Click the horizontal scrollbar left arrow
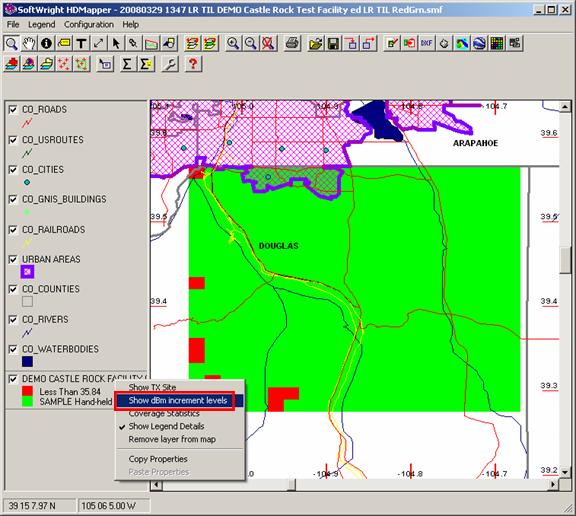Screen dimensions: 576x516 (x=157, y=485)
